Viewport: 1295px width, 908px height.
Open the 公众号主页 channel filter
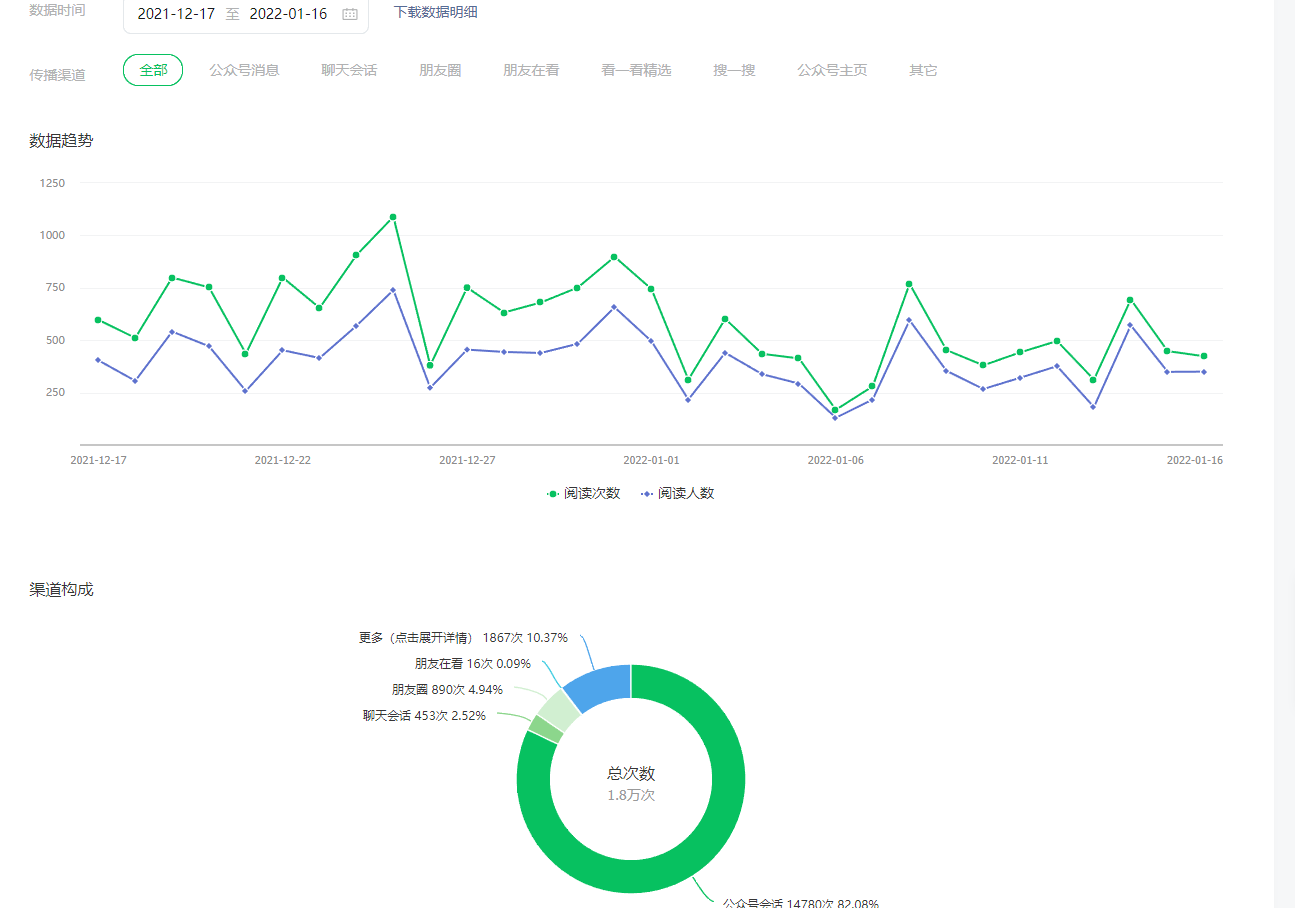tap(832, 70)
